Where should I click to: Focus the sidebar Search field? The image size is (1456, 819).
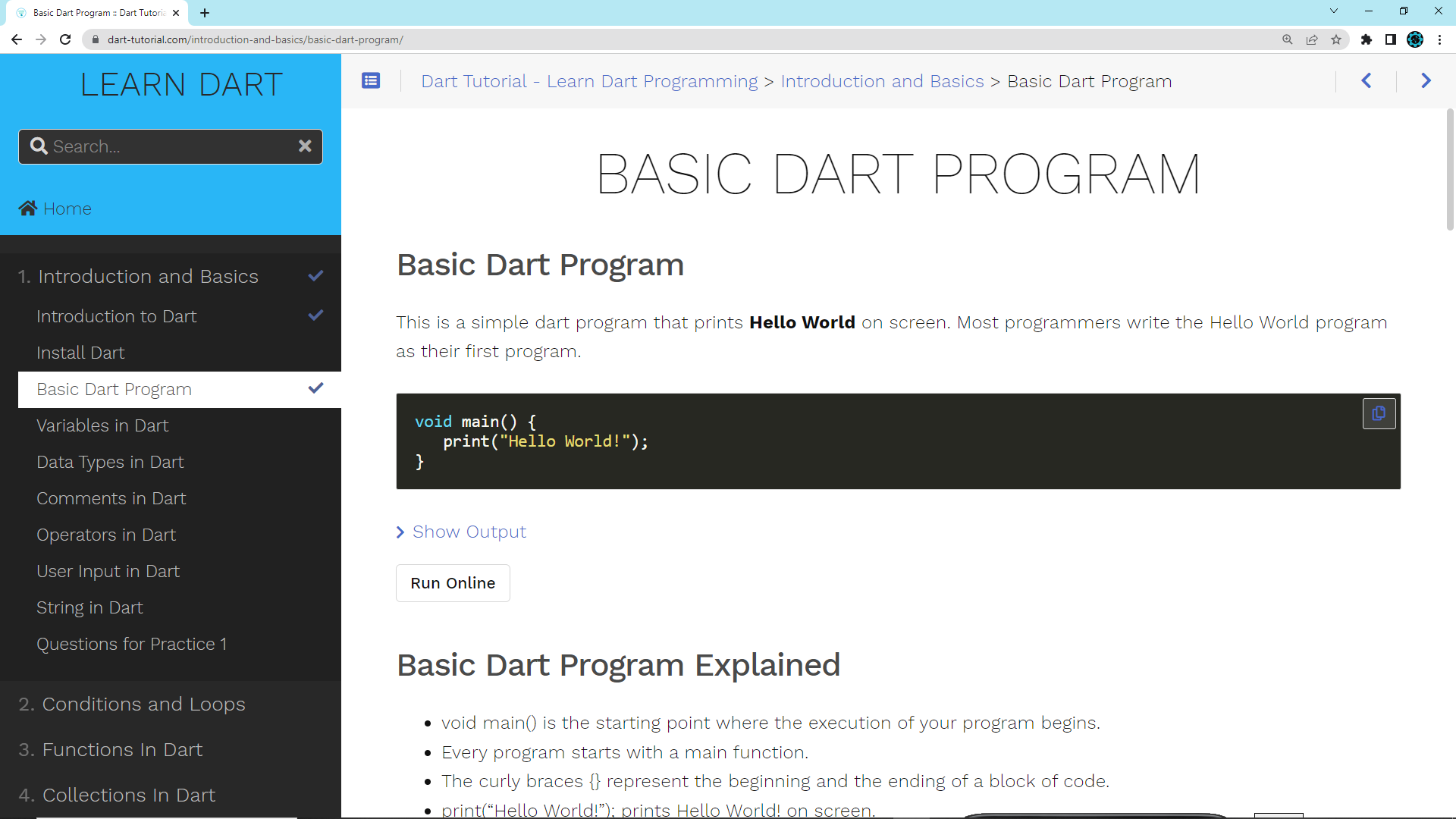pos(171,146)
